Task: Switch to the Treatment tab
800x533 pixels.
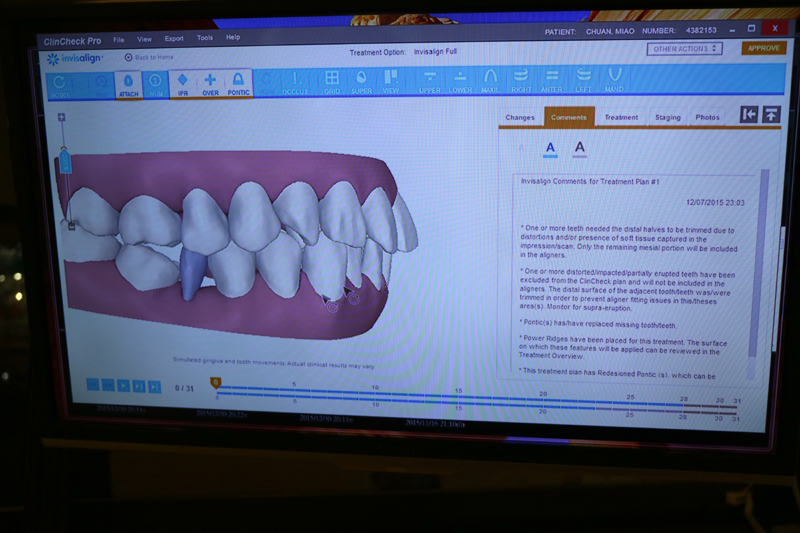Action: (621, 117)
